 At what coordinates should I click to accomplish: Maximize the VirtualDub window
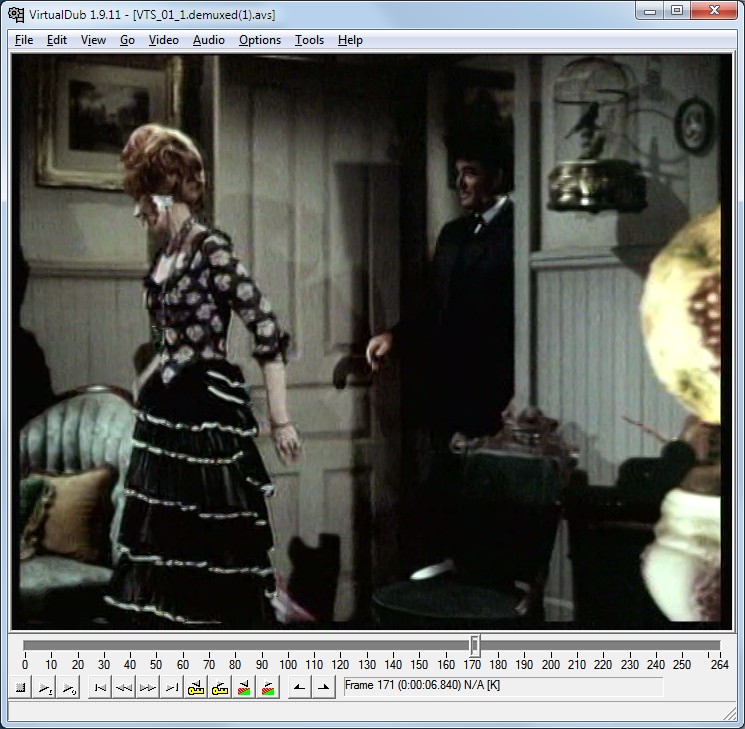(677, 10)
